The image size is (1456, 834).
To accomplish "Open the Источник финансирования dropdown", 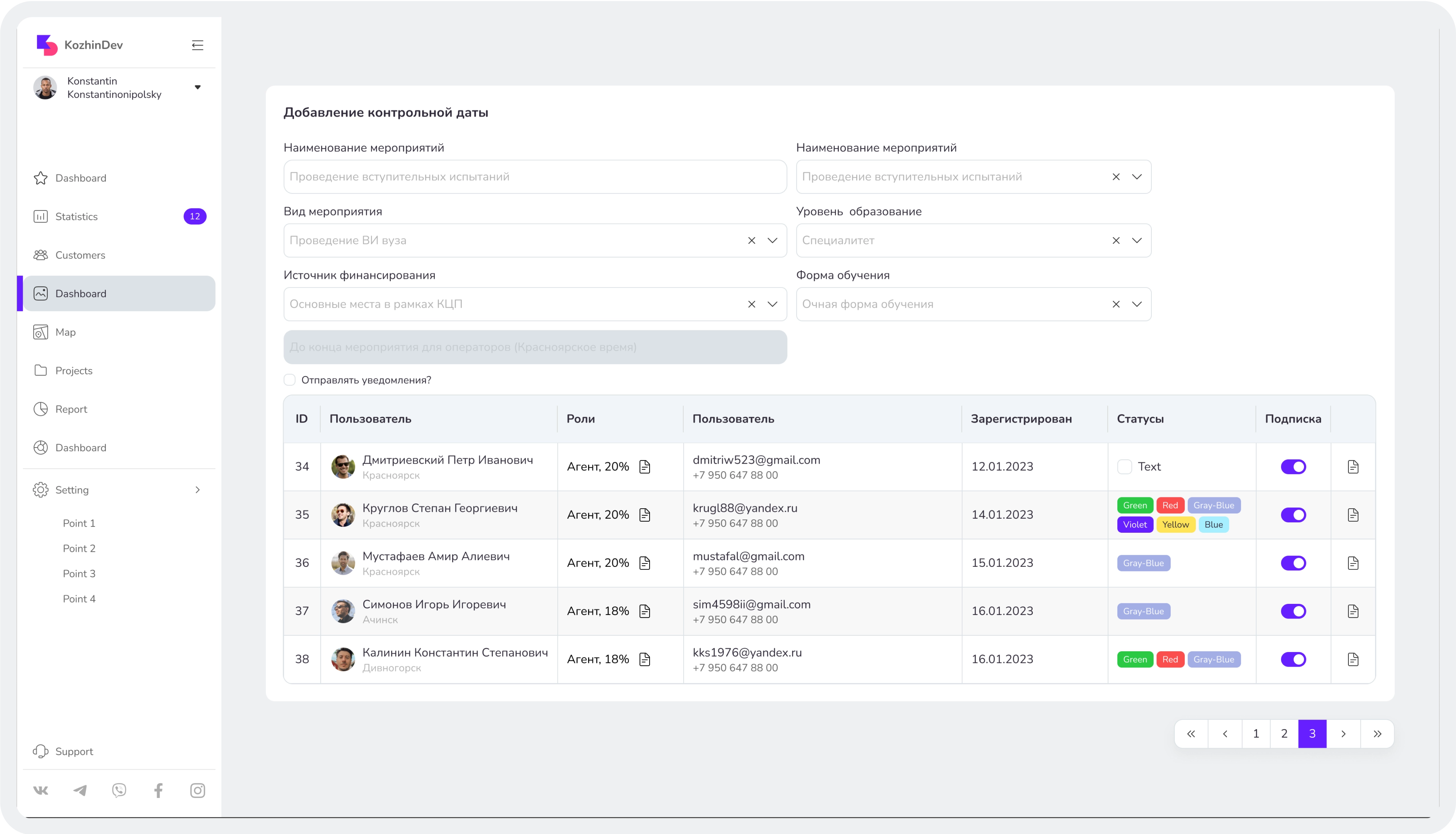I will 772,304.
